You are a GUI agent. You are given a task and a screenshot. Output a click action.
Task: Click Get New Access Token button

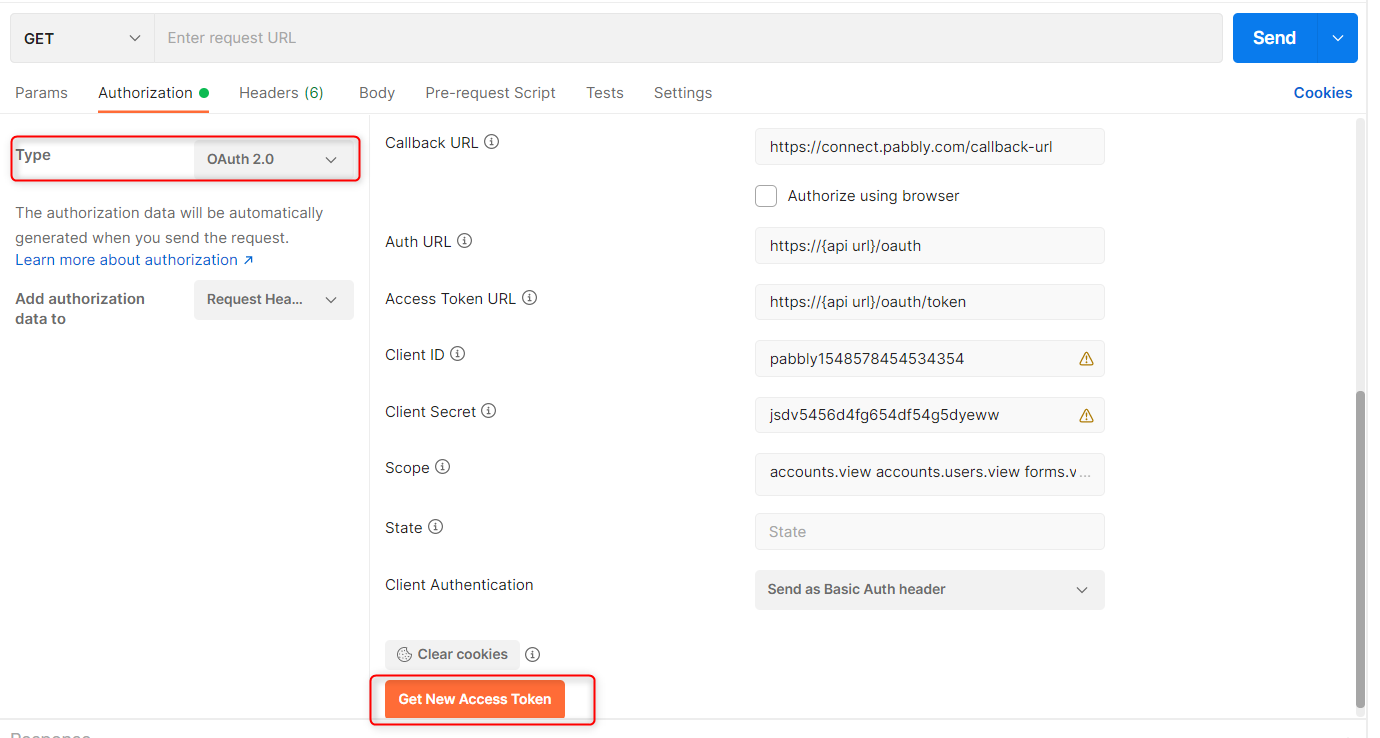(475, 699)
